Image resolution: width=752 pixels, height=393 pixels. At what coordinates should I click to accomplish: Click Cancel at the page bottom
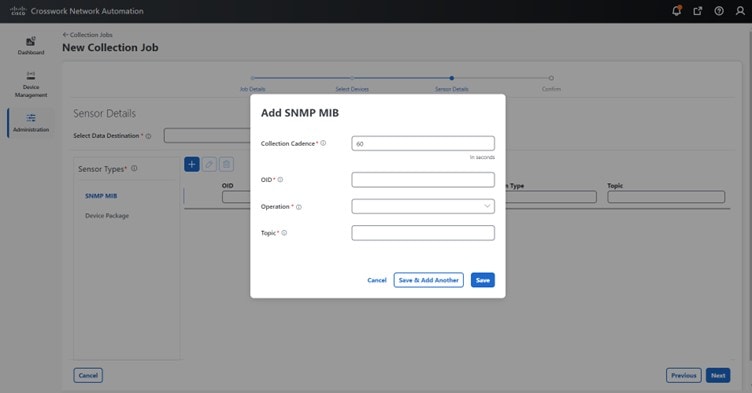(88, 375)
